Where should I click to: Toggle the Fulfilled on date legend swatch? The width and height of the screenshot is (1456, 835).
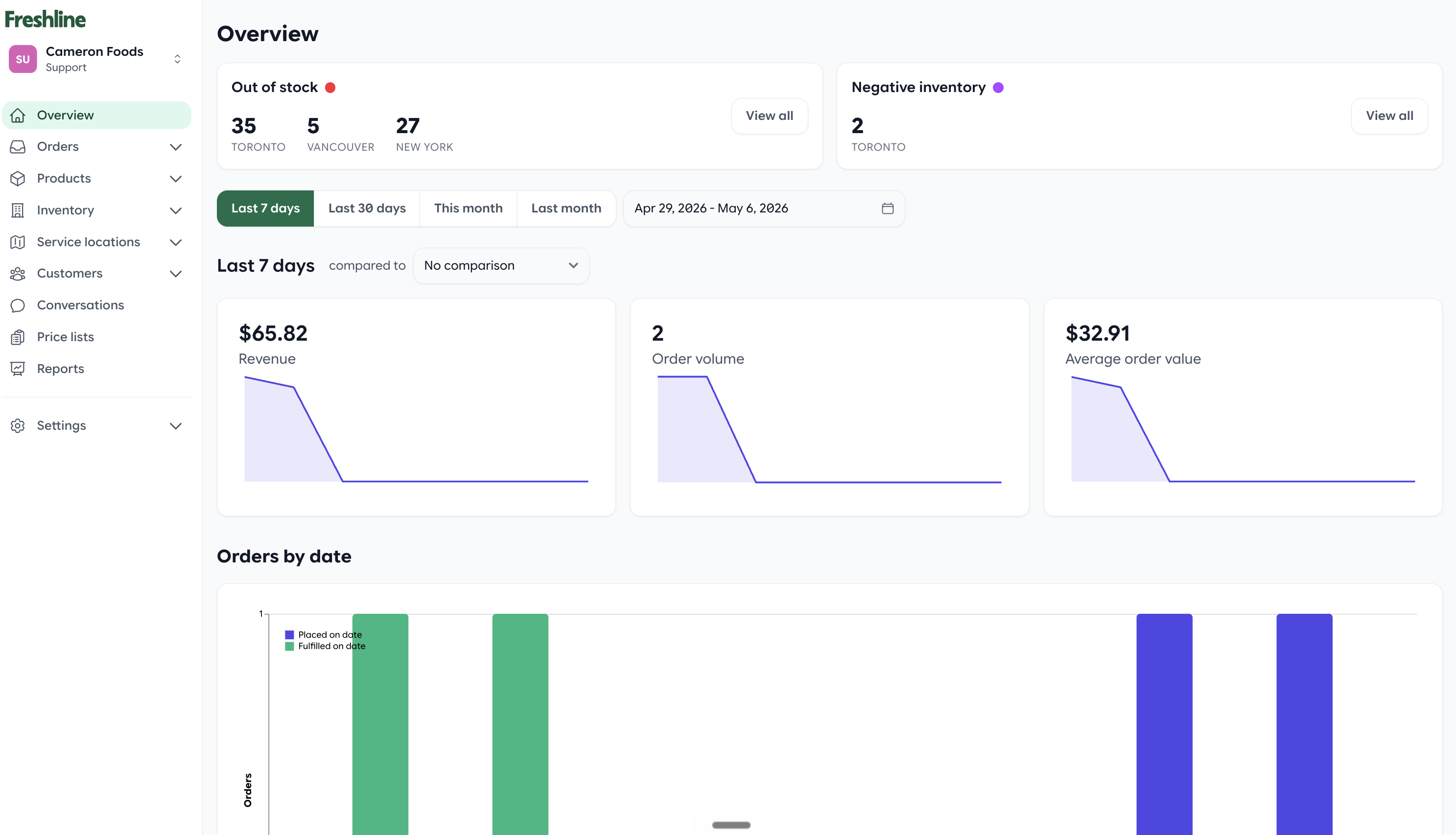(290, 647)
